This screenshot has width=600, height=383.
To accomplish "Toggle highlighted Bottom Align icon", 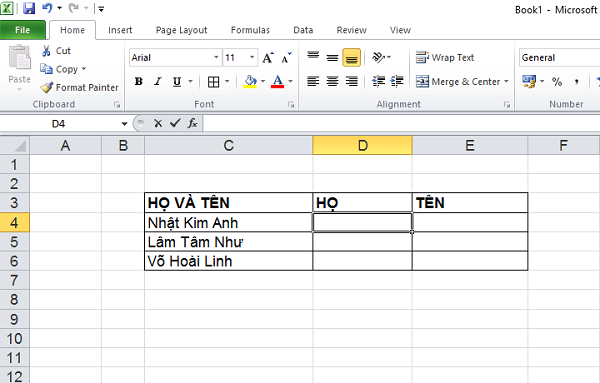I will (x=351, y=57).
